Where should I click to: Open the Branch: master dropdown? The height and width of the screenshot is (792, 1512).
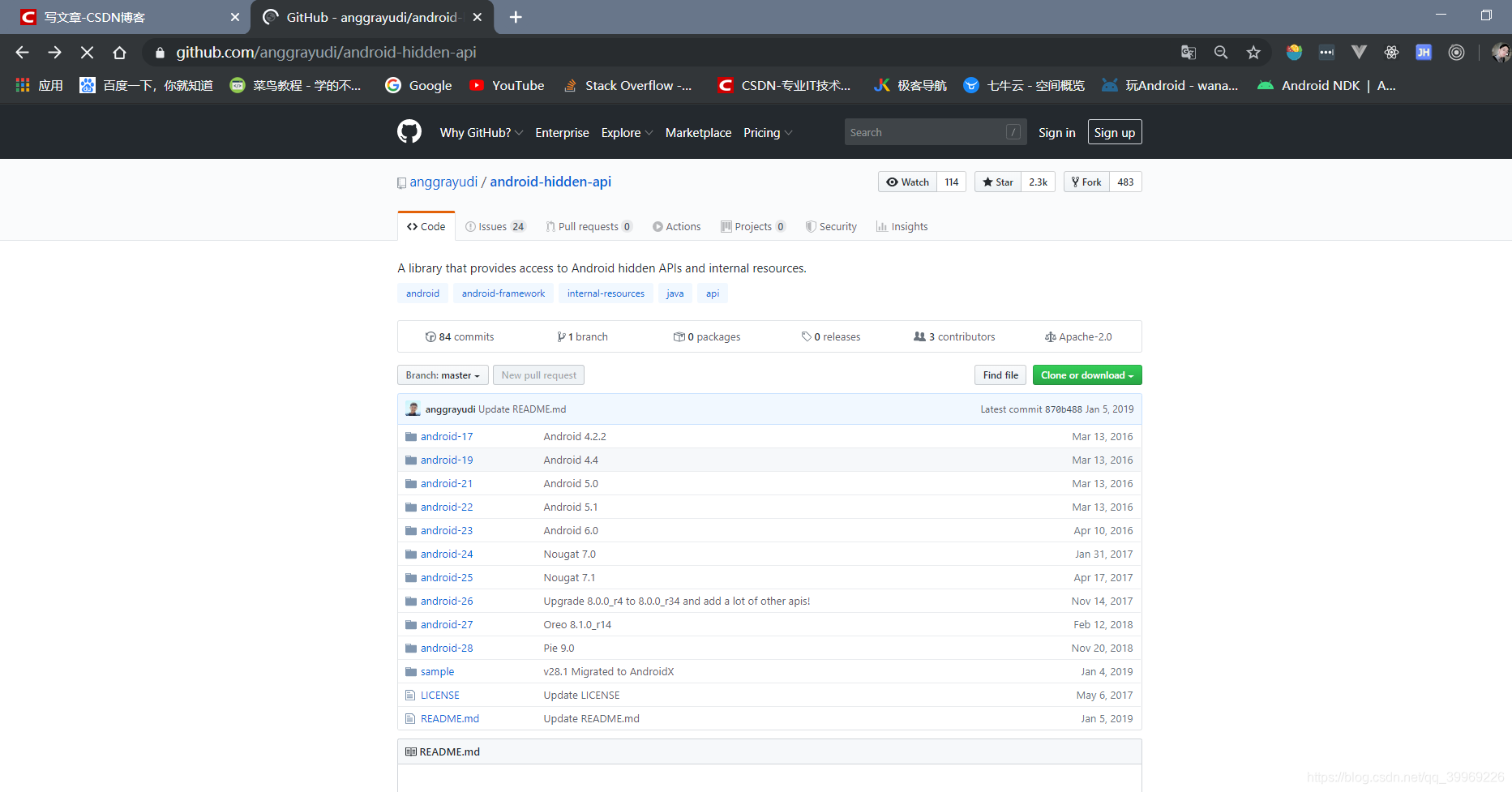(x=442, y=375)
